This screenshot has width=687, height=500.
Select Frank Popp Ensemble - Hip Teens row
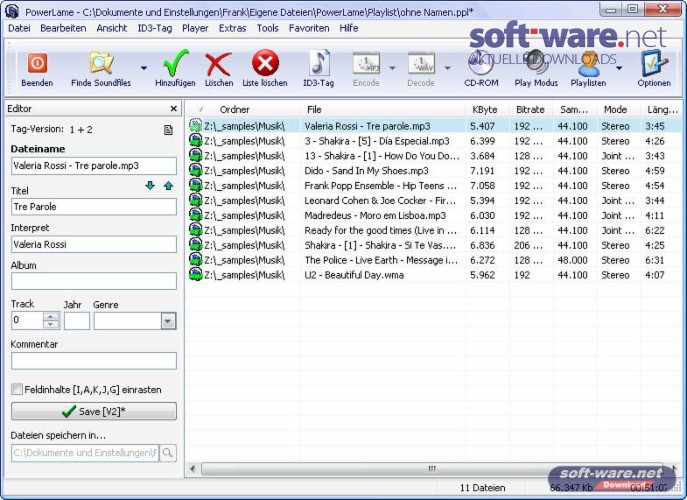click(x=434, y=185)
